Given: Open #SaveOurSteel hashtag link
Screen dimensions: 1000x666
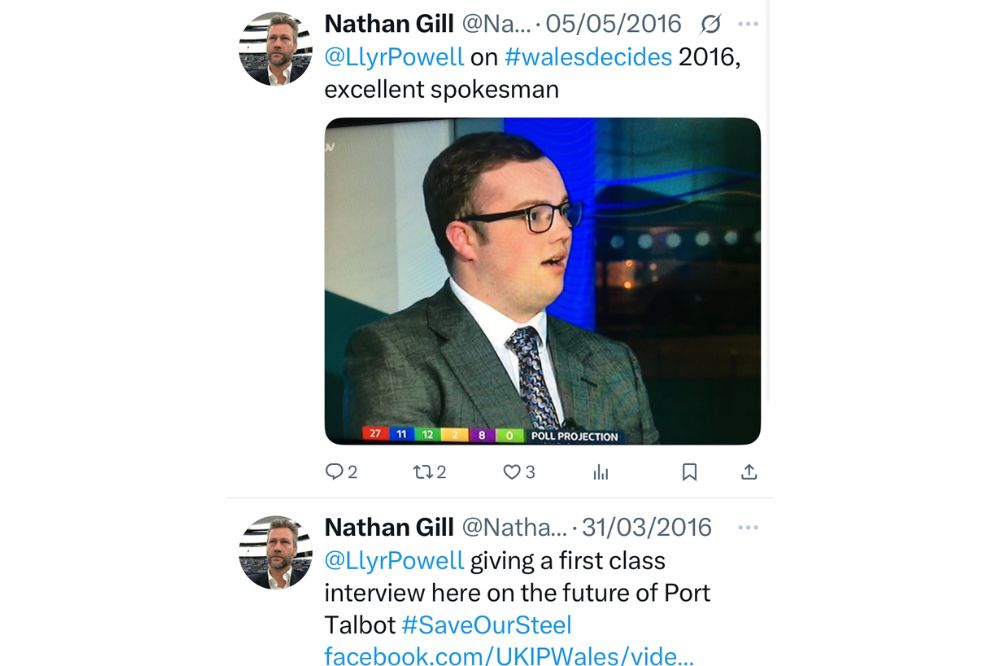Looking at the screenshot, I should coord(487,625).
